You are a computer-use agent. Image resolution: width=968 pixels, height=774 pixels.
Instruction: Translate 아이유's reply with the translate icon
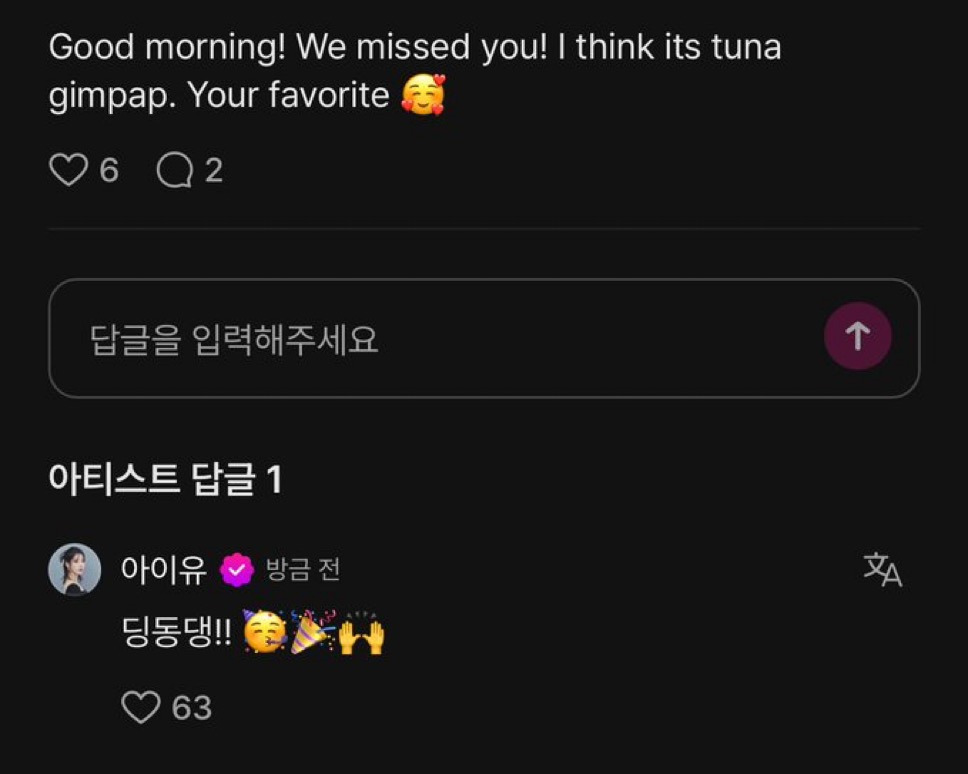882,570
